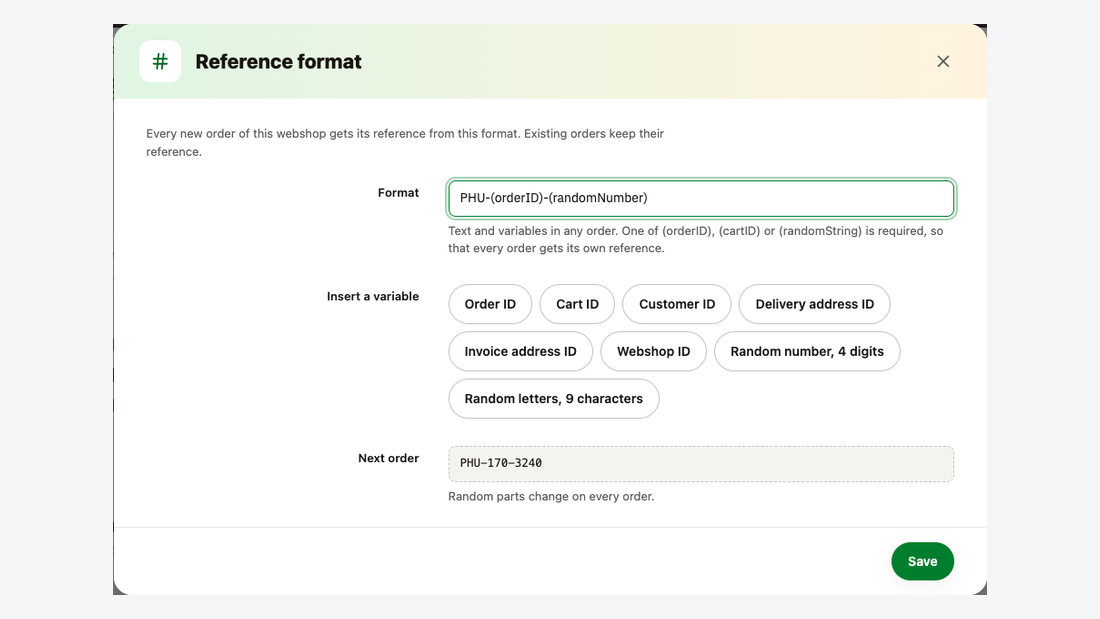The width and height of the screenshot is (1100, 619).
Task: Insert the Random number, 4 digits variable
Action: click(807, 351)
